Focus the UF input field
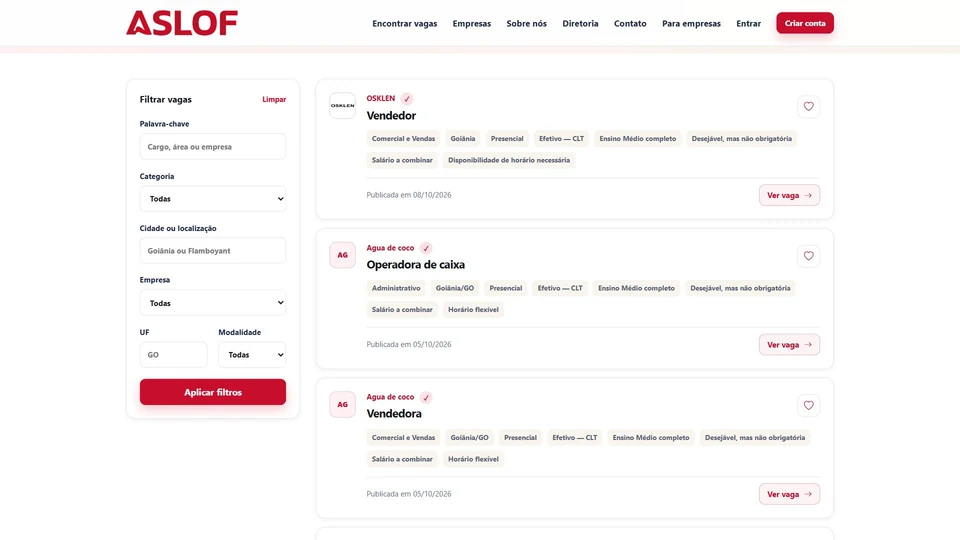 [x=173, y=354]
